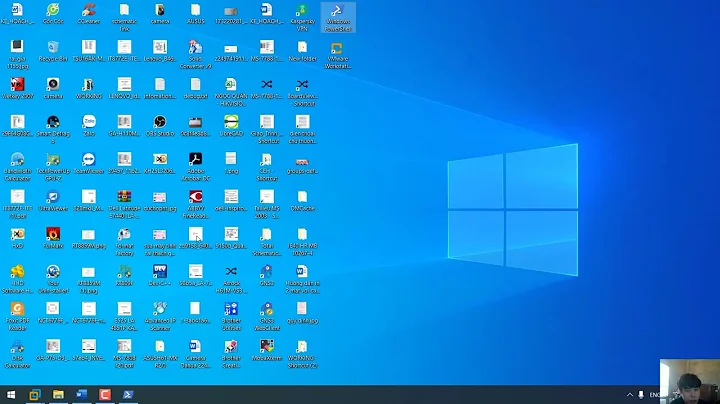Open the Zalo desktop icon

pos(89,126)
